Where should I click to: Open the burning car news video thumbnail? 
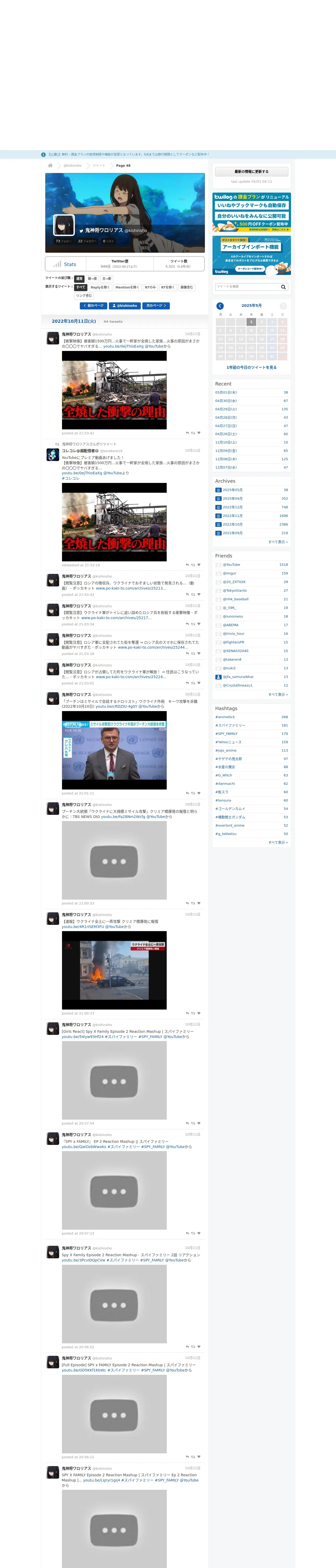114,970
